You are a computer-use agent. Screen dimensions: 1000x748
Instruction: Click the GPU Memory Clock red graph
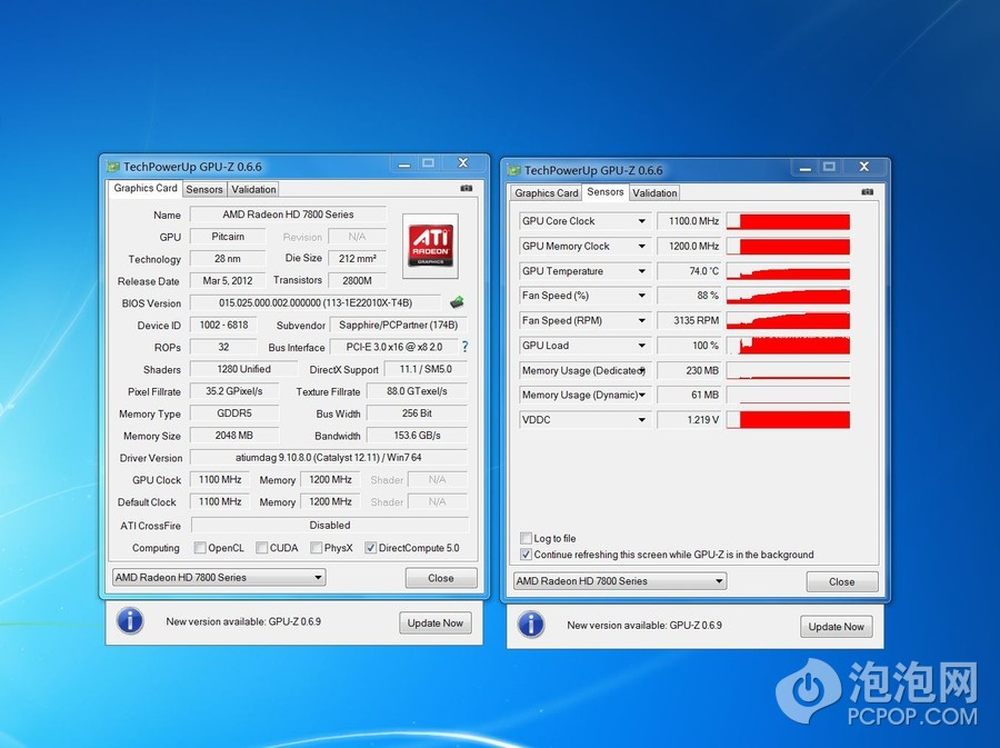coord(788,246)
